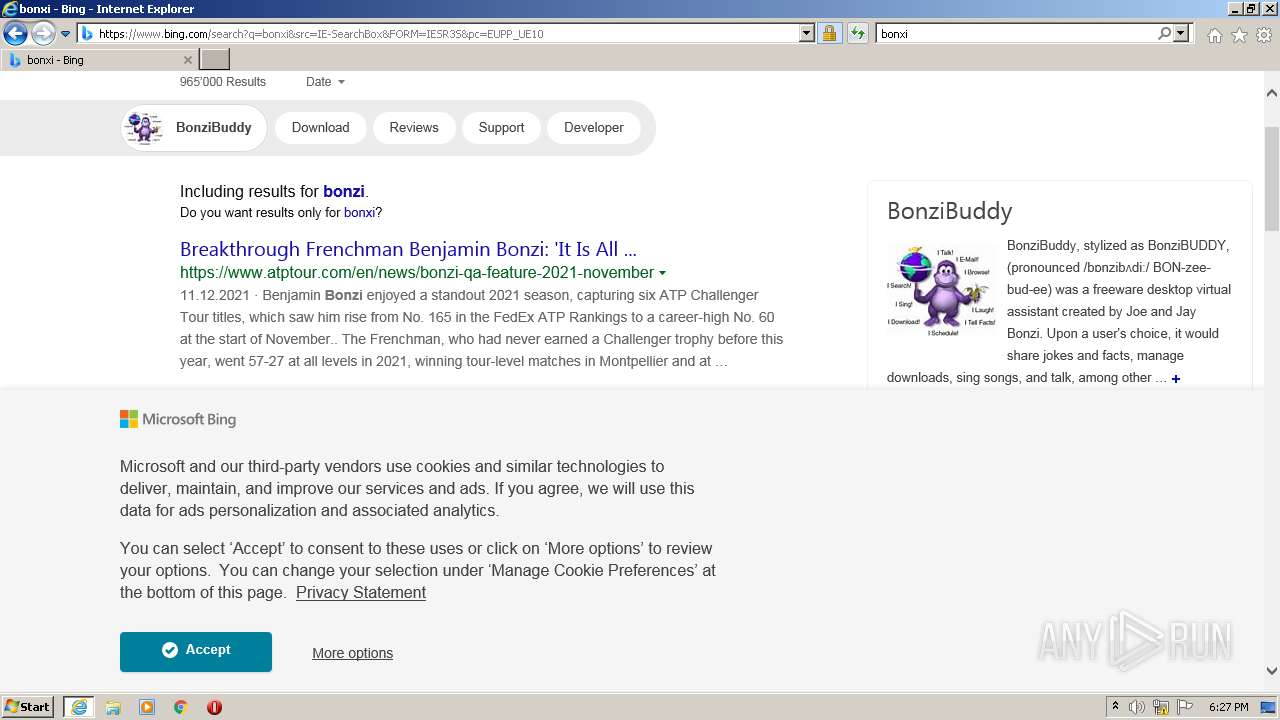Image resolution: width=1280 pixels, height=720 pixels.
Task: Open File Explorer folder taskbar icon
Action: [113, 707]
